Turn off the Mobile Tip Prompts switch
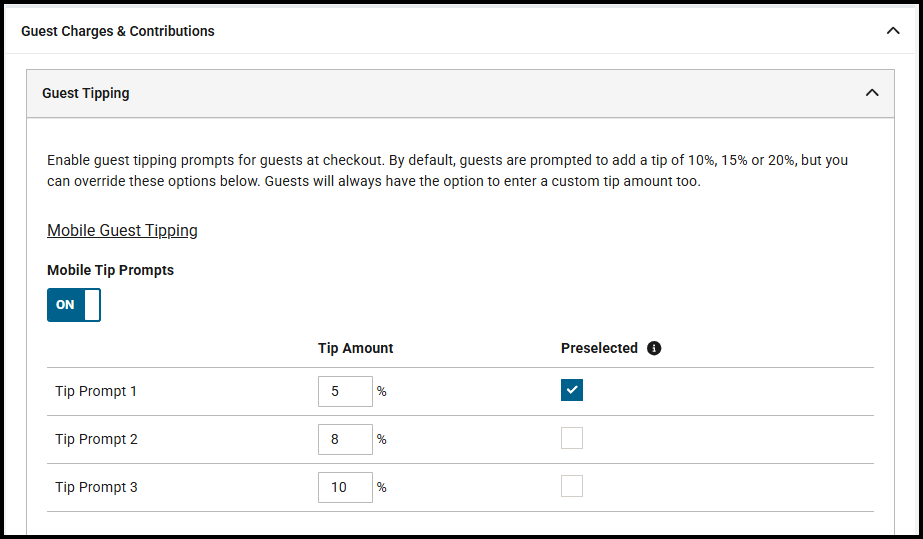This screenshot has height=539, width=923. click(x=74, y=305)
